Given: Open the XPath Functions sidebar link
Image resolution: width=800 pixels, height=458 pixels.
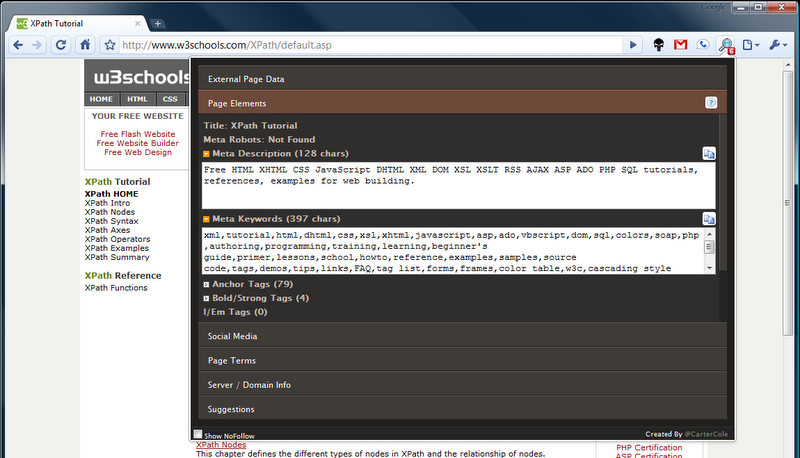Looking at the screenshot, I should tap(116, 288).
